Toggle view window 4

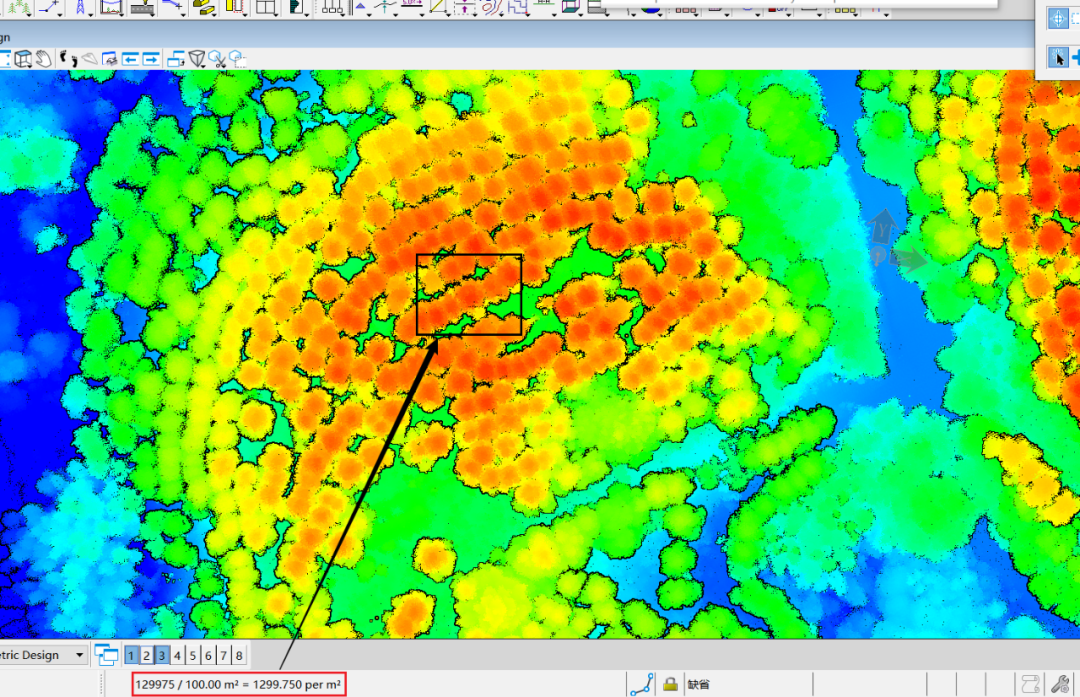177,655
